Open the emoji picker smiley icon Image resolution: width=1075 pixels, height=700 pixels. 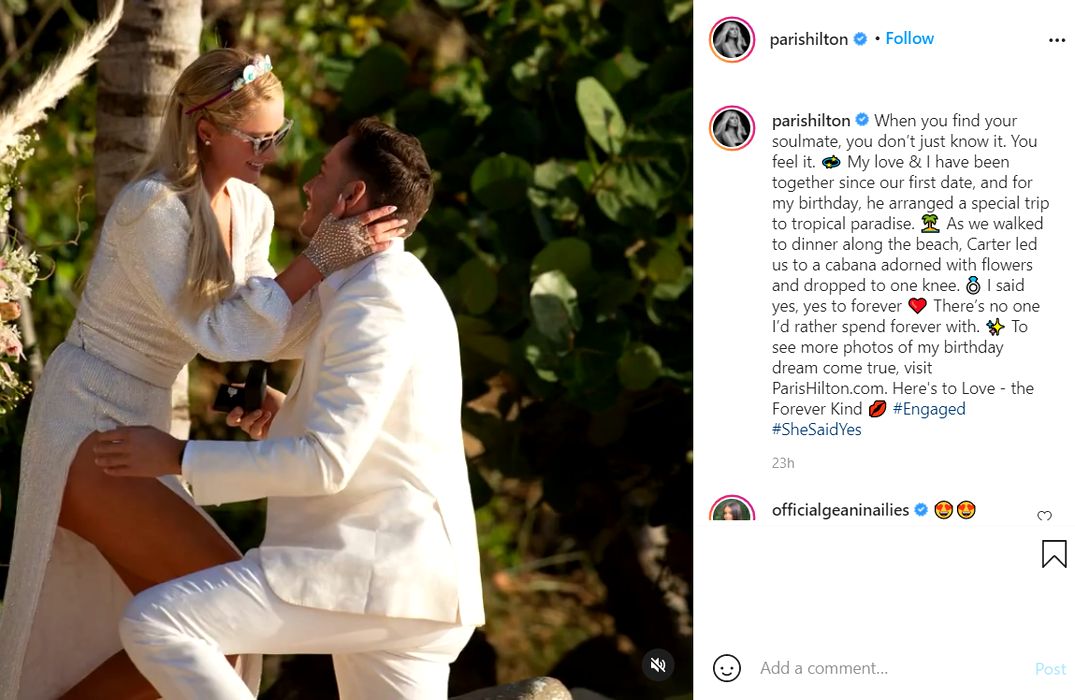[727, 668]
